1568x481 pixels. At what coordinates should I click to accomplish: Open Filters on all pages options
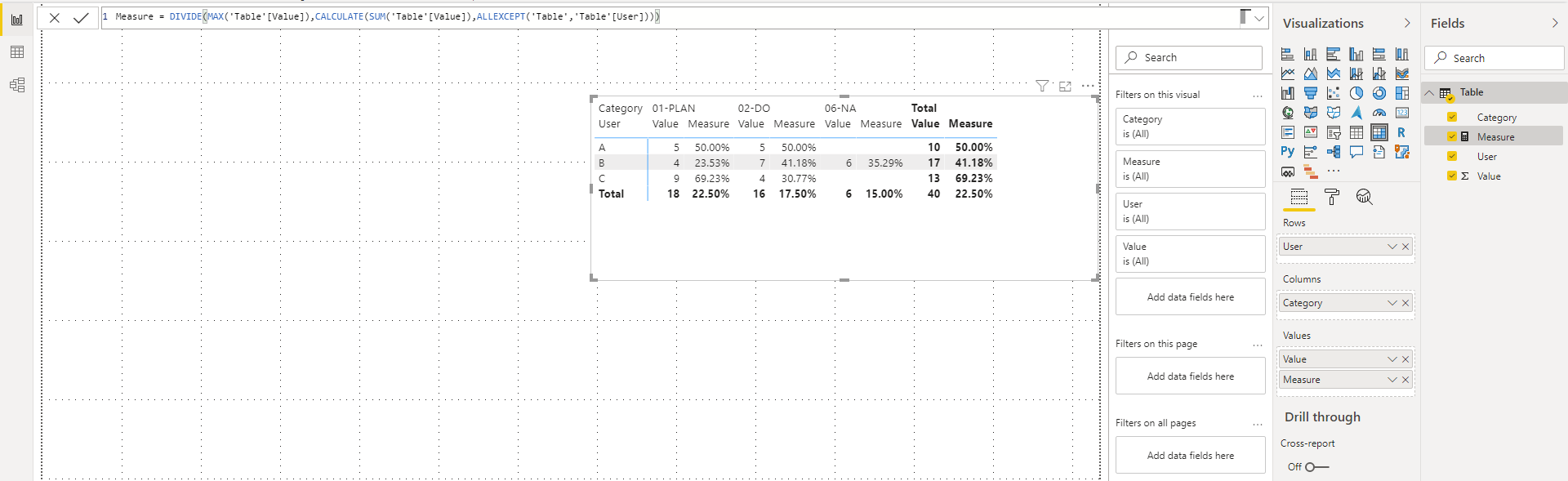pyautogui.click(x=1258, y=424)
